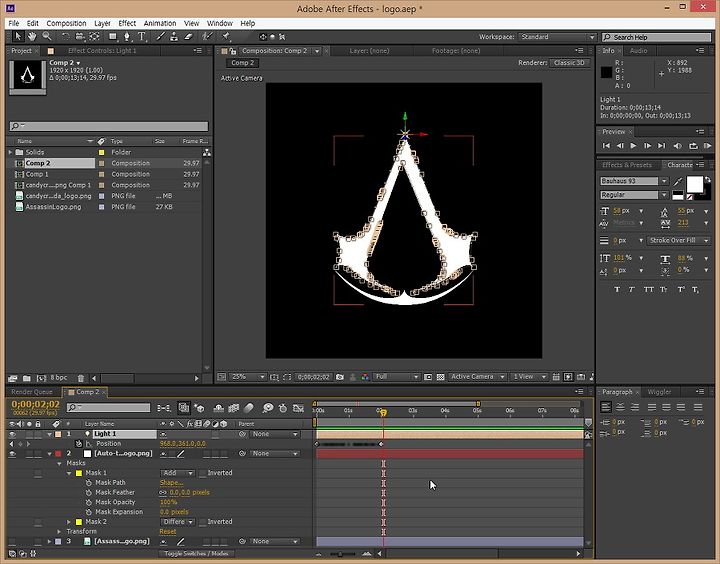720x564 pixels.
Task: Click Mask Path Shape link
Action: (171, 483)
